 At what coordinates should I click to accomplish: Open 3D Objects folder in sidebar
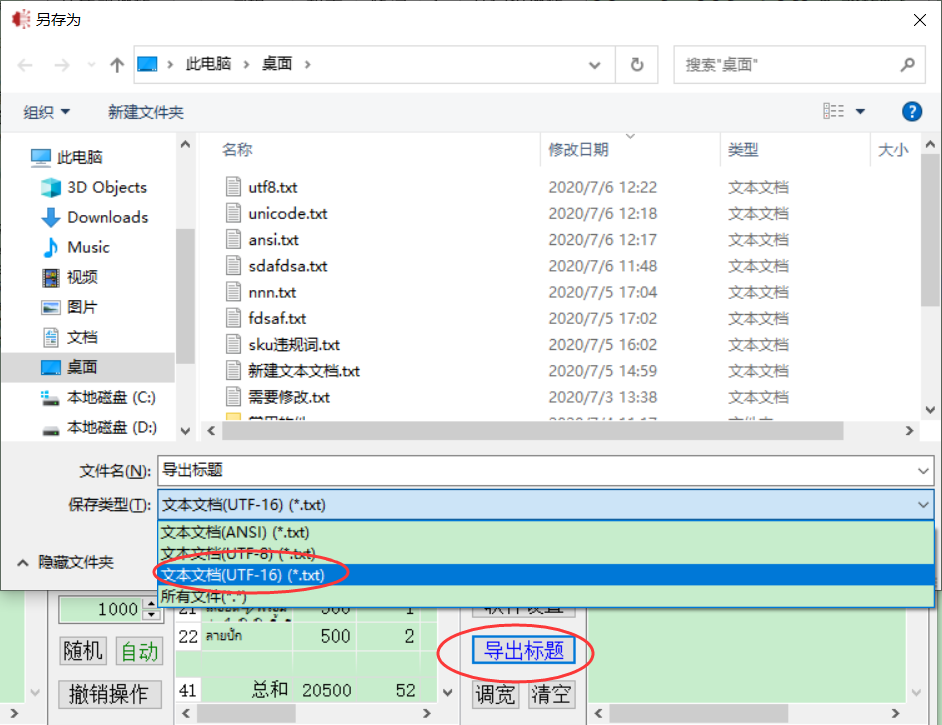click(106, 187)
